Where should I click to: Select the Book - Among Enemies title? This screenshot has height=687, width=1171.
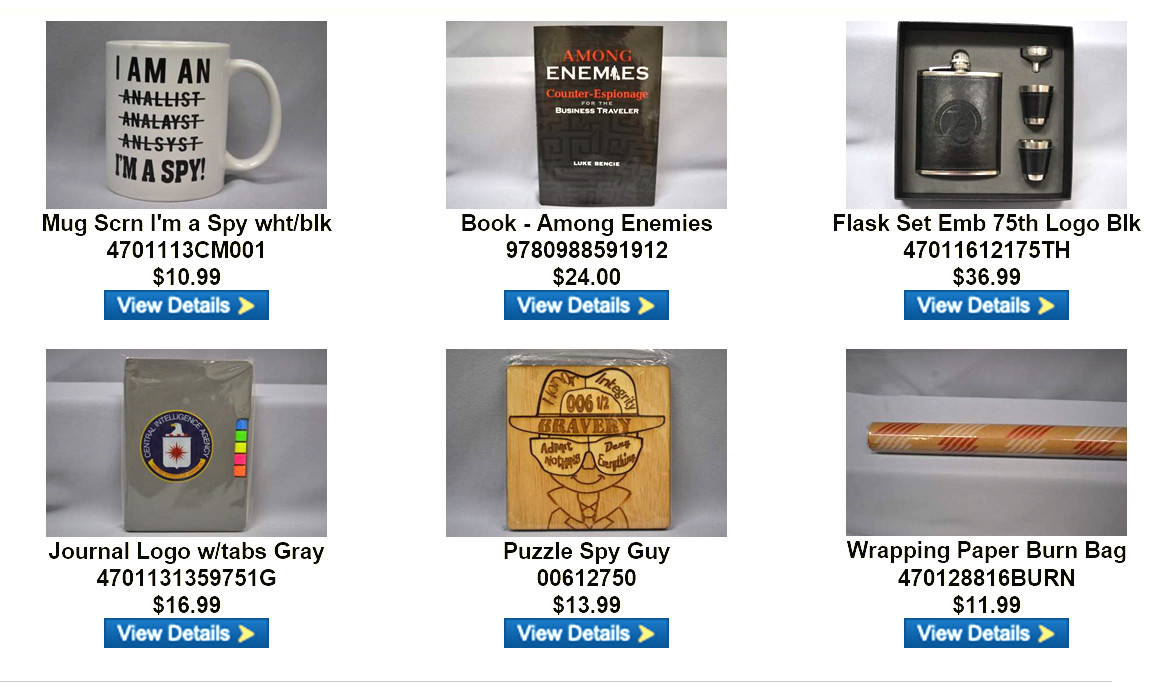[x=586, y=223]
